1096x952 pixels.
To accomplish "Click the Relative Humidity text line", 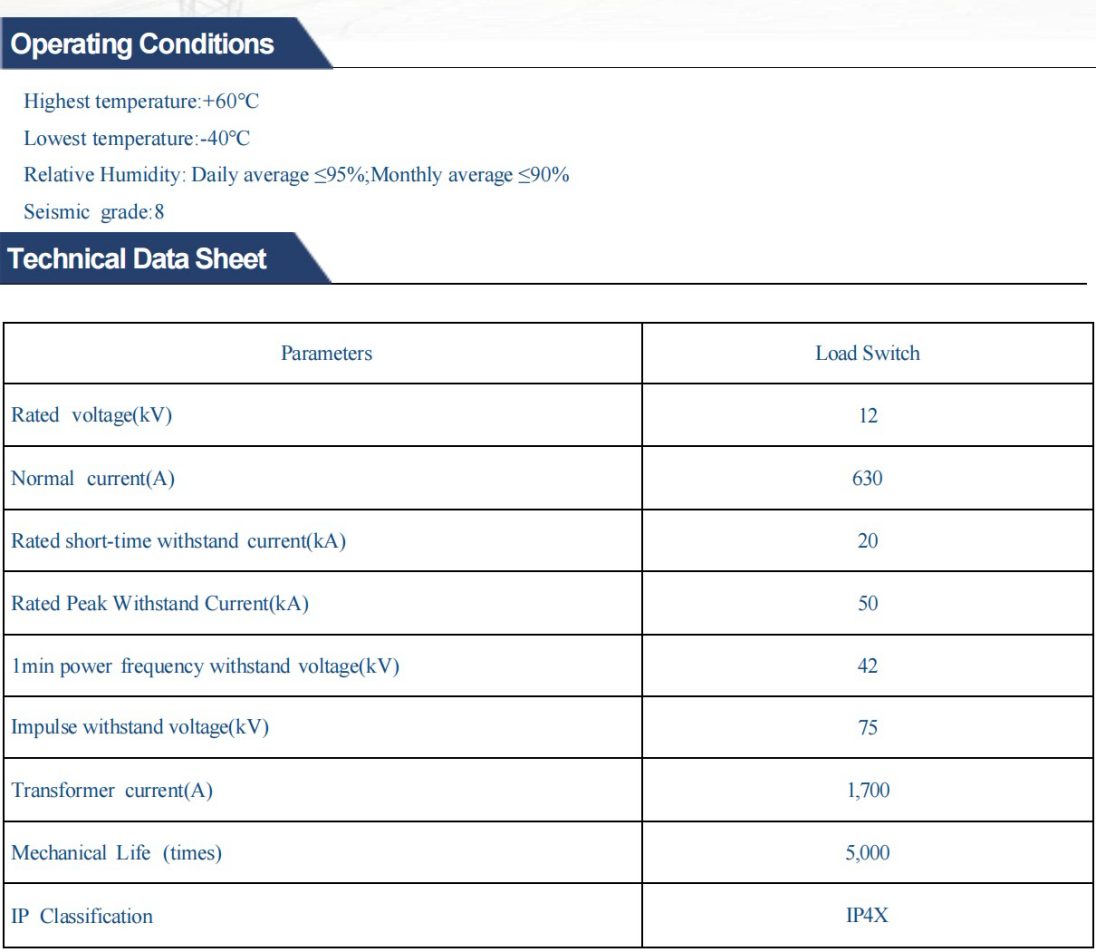I will click(x=296, y=175).
